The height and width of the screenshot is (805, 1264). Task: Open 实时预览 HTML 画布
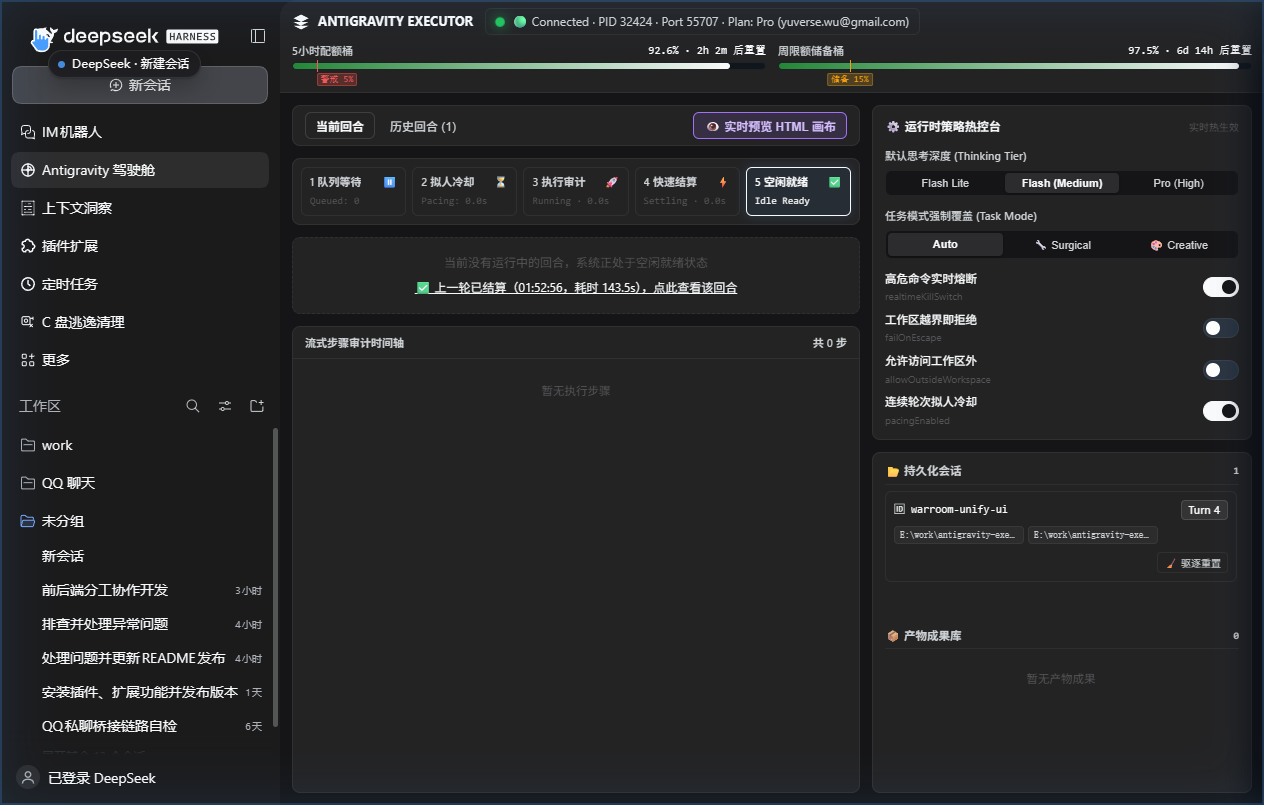click(x=770, y=126)
